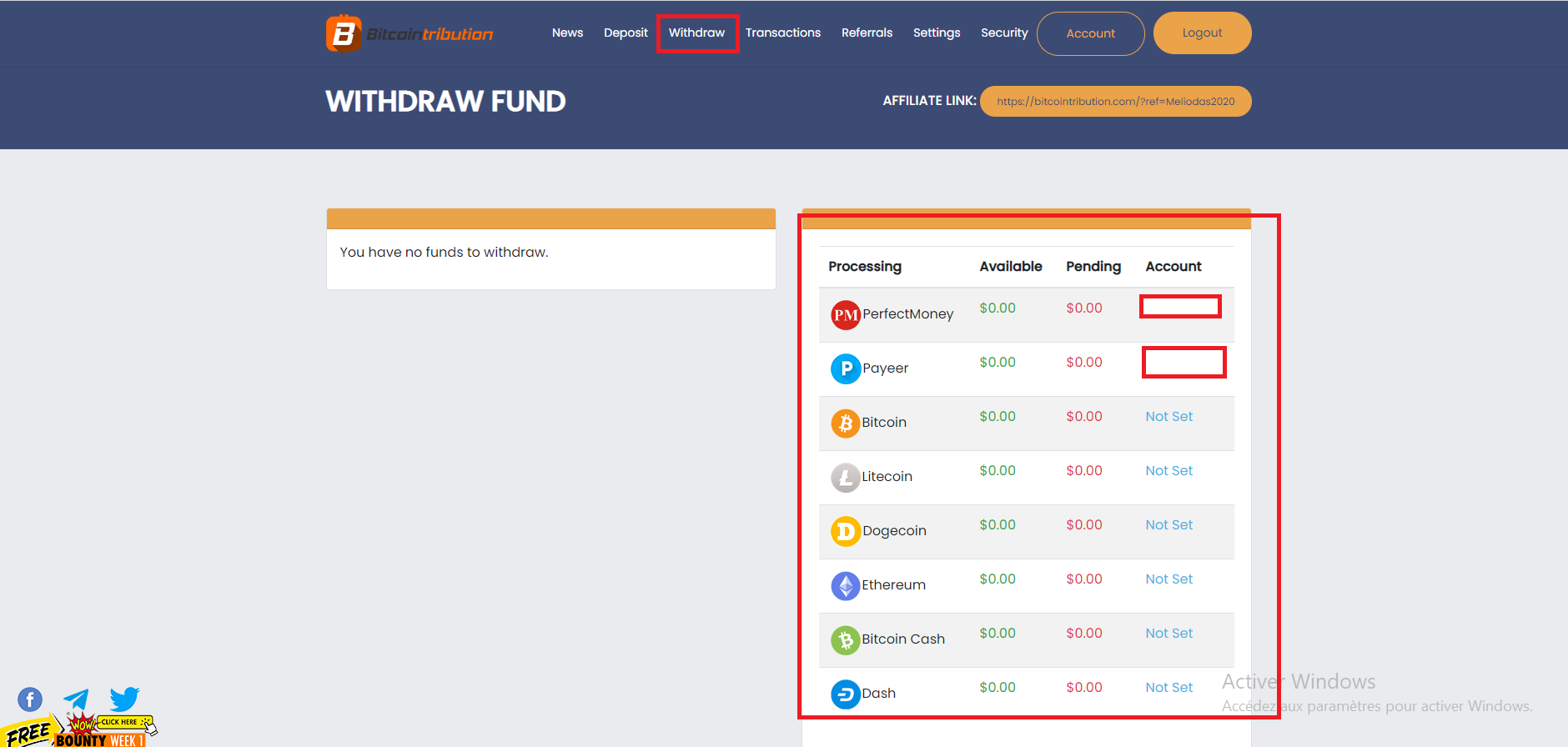This screenshot has height=747, width=1568.
Task: Click the Dogecoin name label
Action: (x=894, y=531)
